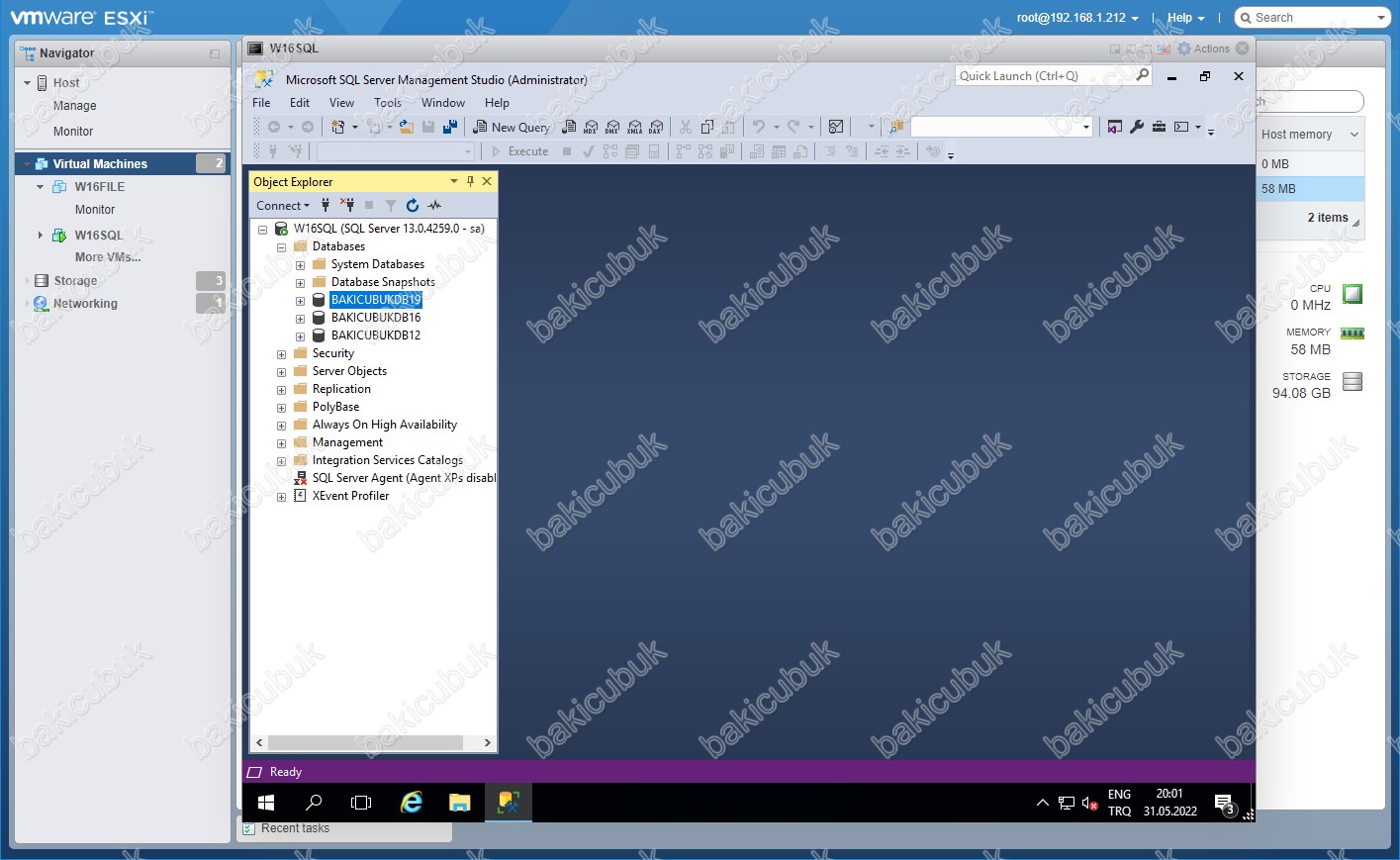
Task: Click the ESXi Search field
Action: click(1314, 18)
